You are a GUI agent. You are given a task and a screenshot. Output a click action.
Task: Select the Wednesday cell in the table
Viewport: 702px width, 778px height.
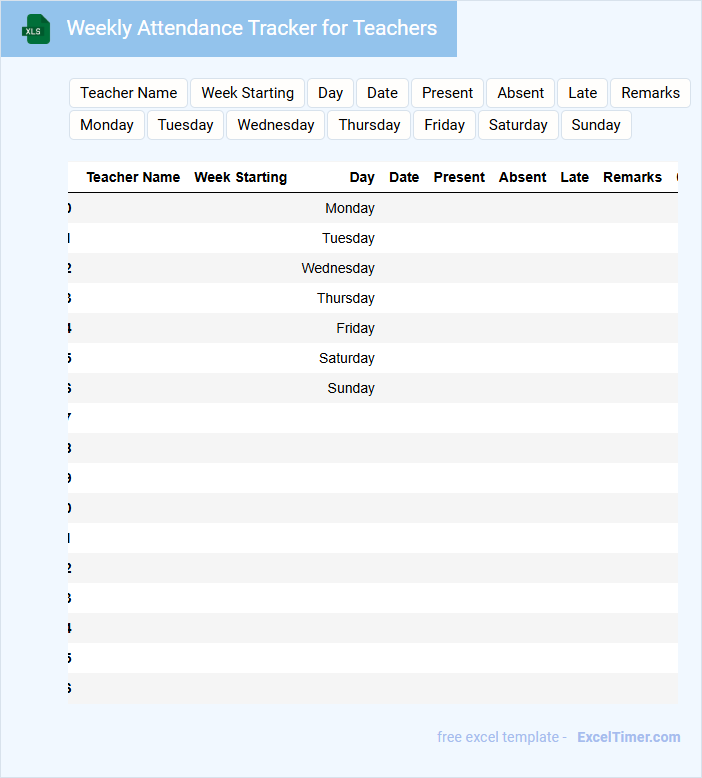coord(338,268)
